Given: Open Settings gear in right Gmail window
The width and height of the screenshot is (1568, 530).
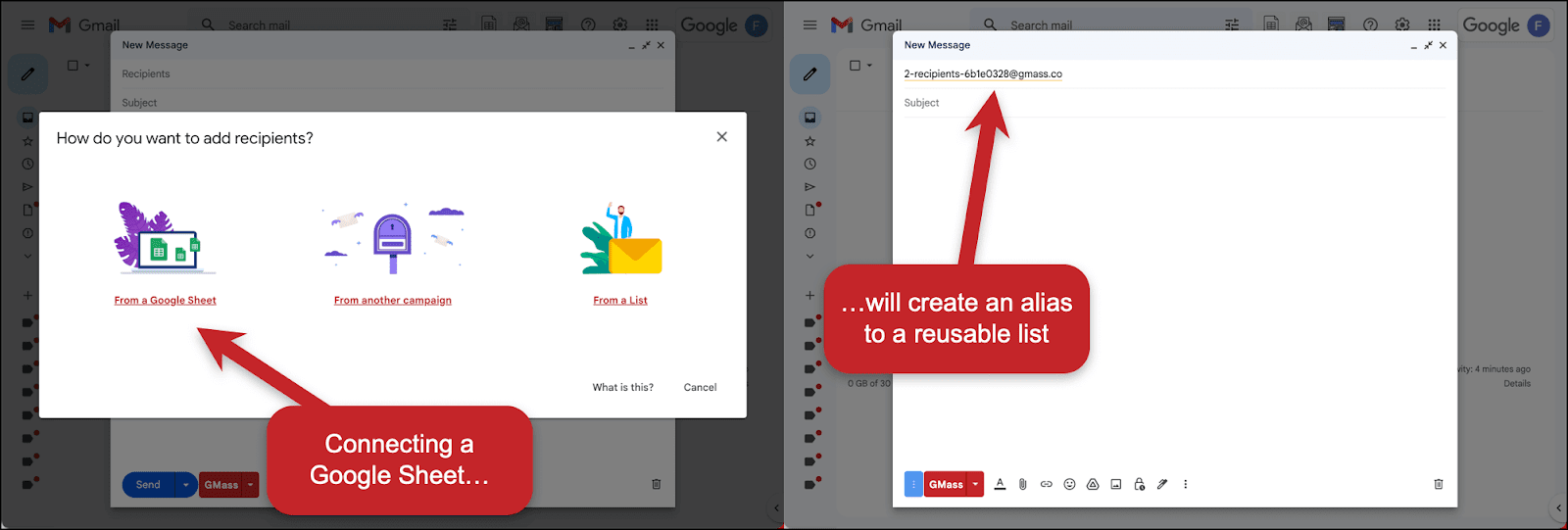Looking at the screenshot, I should point(1402,25).
